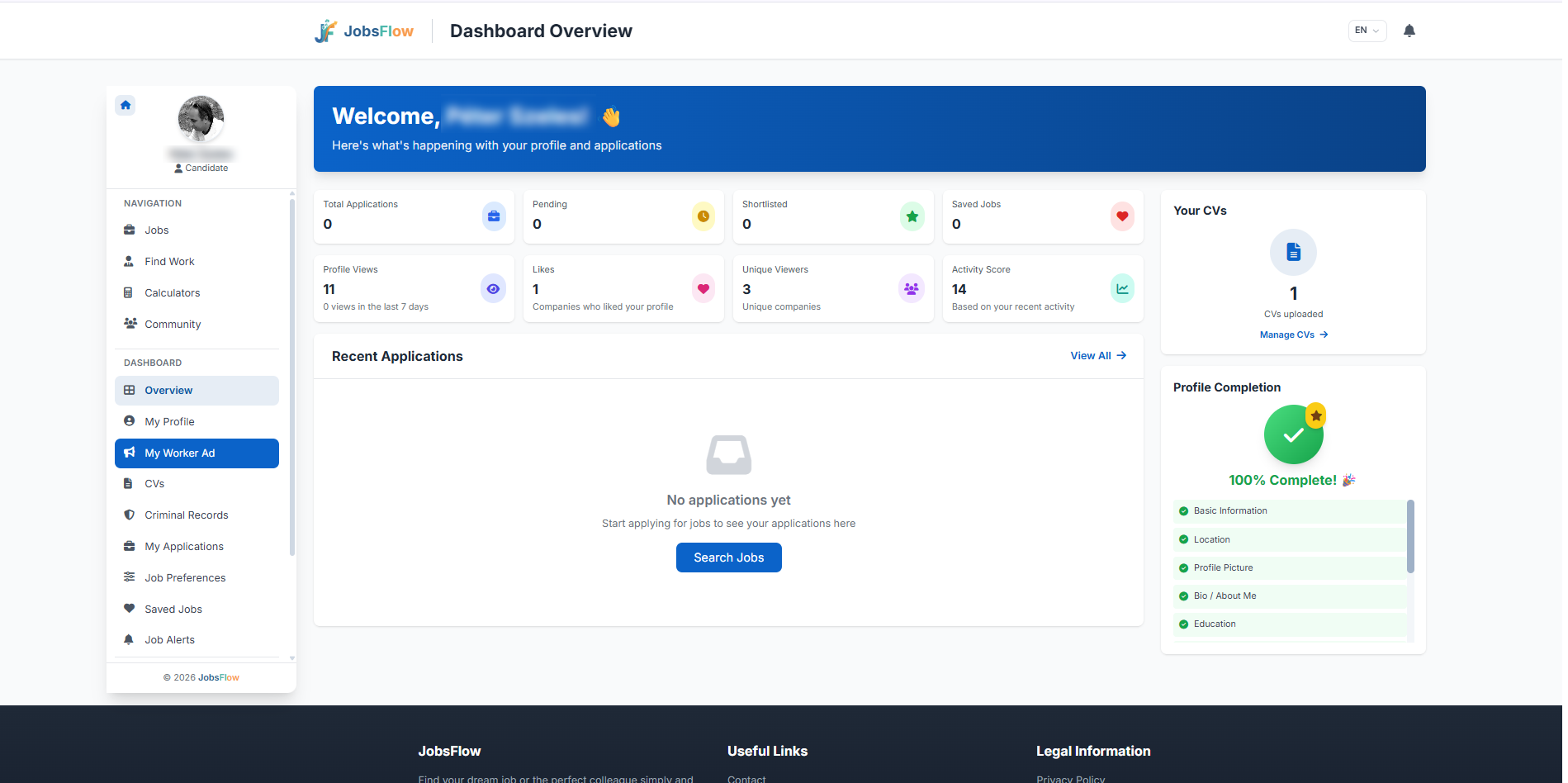Select the home icon above the profile picture
The height and width of the screenshot is (783, 1568).
click(x=126, y=105)
